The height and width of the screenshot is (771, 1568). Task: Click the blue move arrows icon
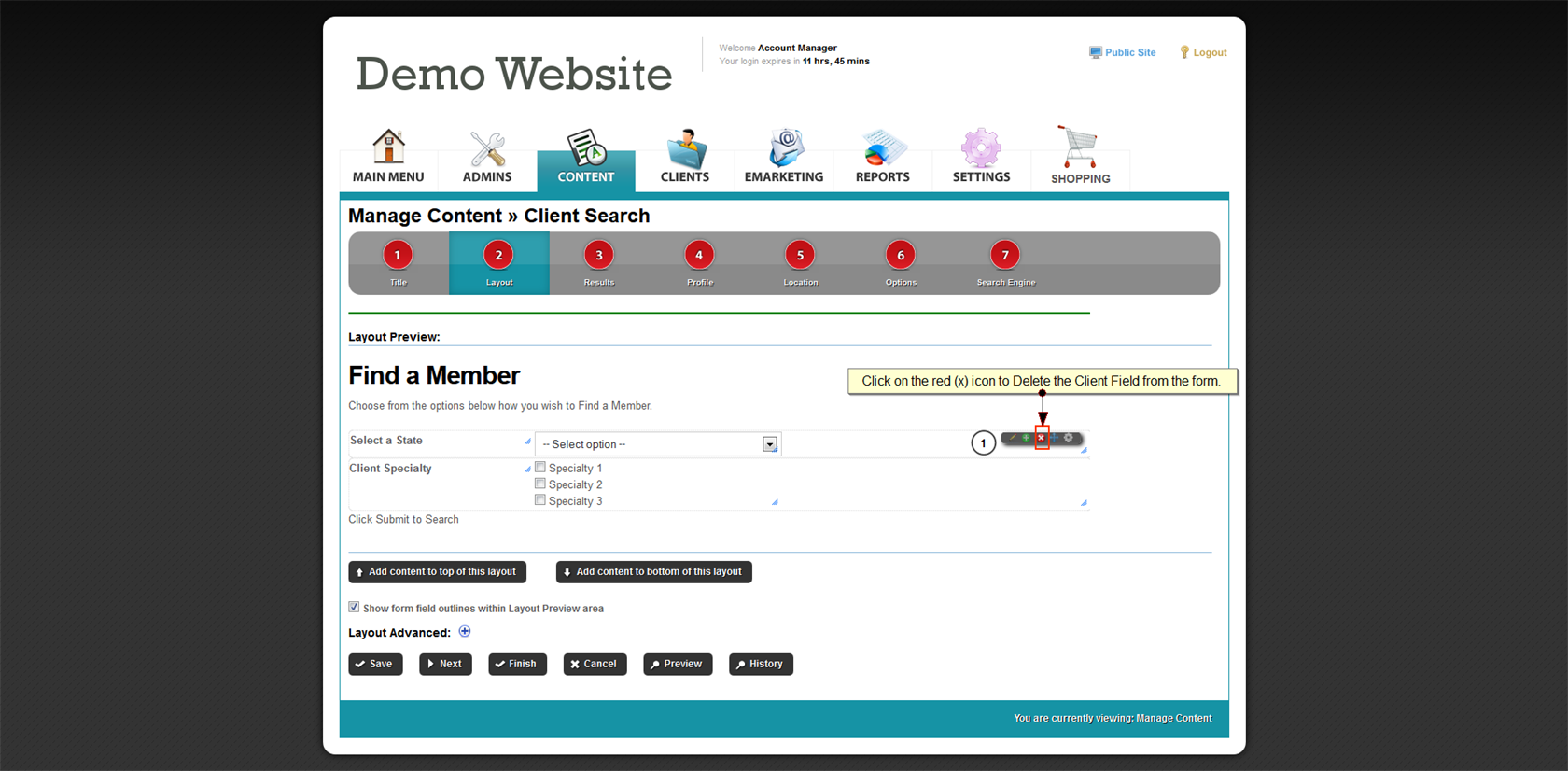pyautogui.click(x=1056, y=438)
